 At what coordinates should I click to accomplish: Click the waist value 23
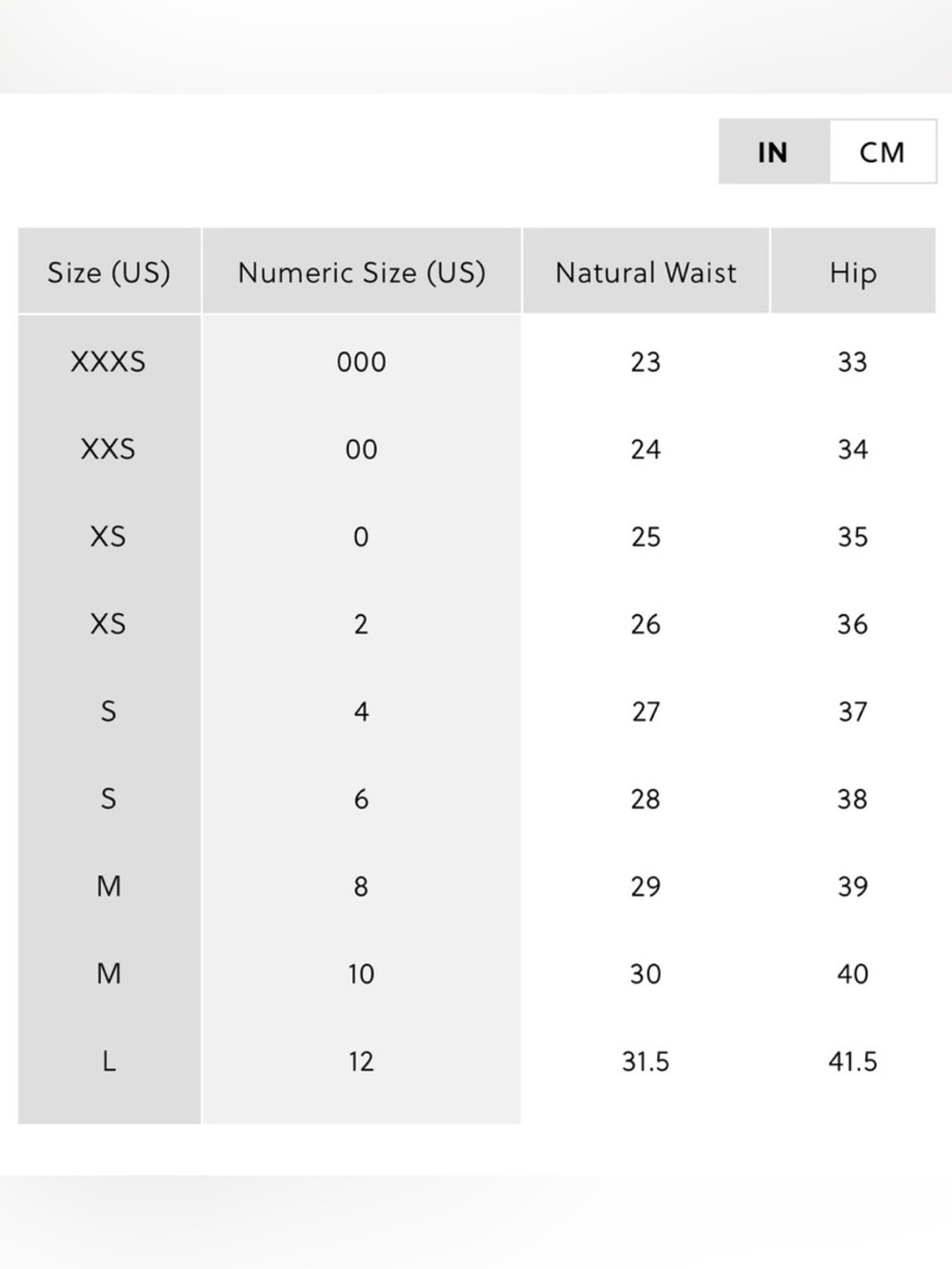(645, 362)
